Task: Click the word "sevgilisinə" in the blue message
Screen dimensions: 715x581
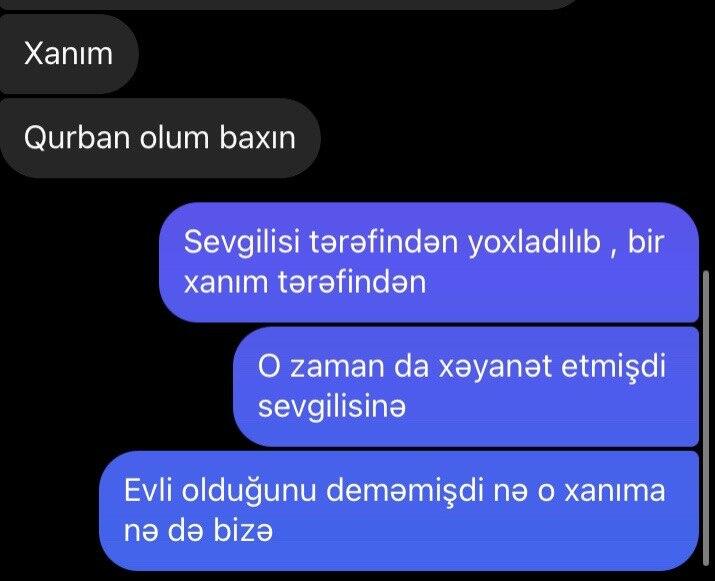Action: tap(332, 407)
